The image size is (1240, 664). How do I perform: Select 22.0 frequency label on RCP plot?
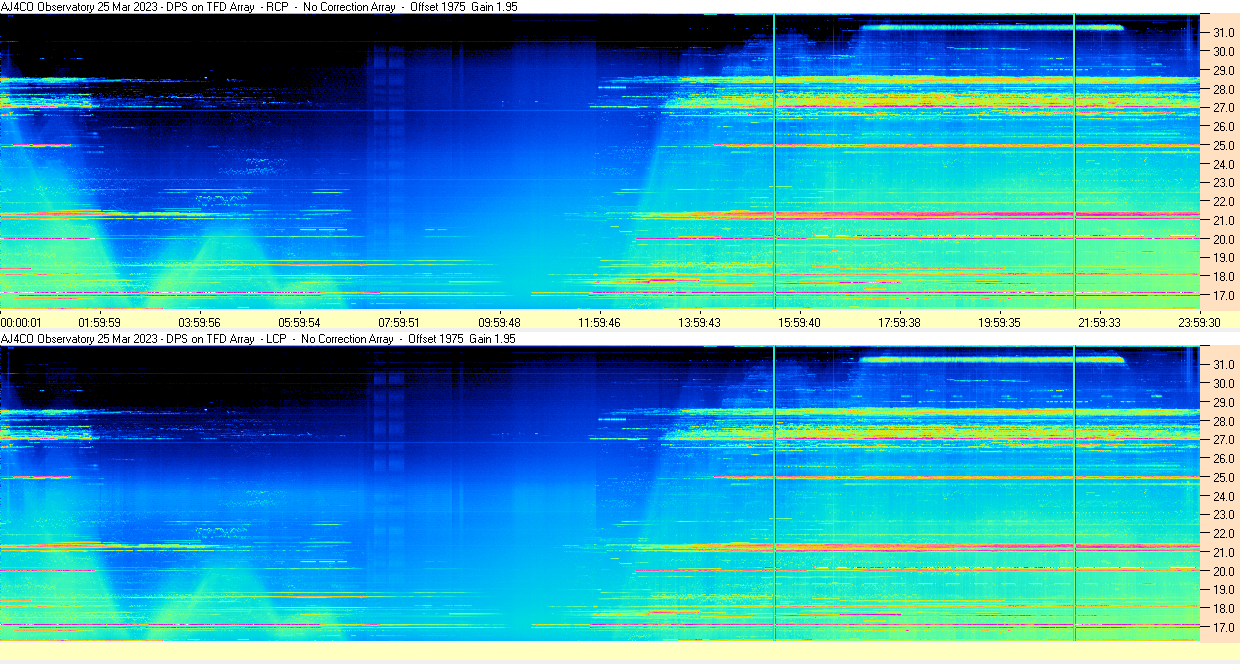pyautogui.click(x=1224, y=202)
